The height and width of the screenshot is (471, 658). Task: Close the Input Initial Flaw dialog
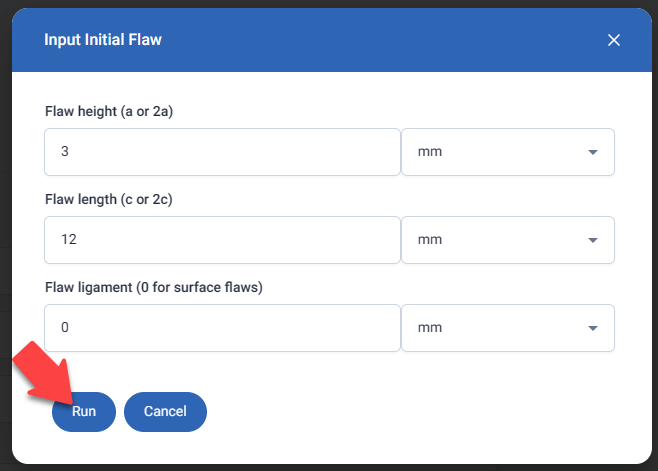614,40
